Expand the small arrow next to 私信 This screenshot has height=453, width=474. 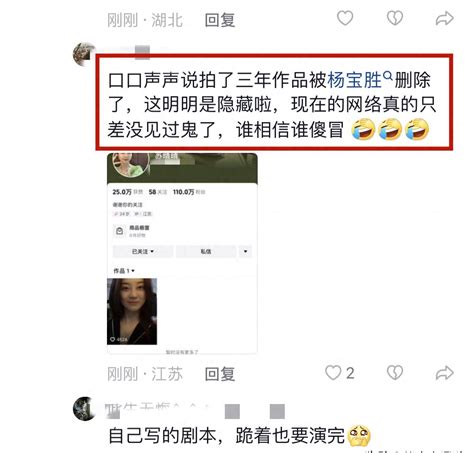pos(245,251)
